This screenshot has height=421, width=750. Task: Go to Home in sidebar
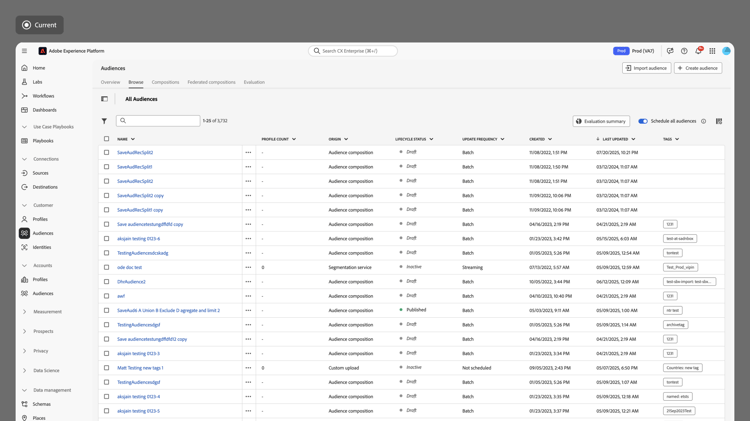39,68
